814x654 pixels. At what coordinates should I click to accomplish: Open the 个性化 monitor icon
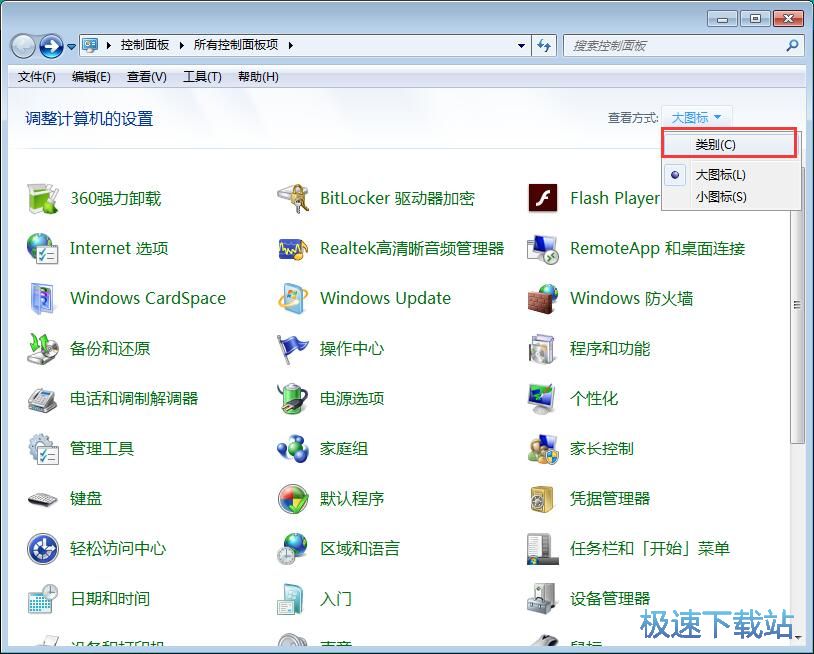542,399
